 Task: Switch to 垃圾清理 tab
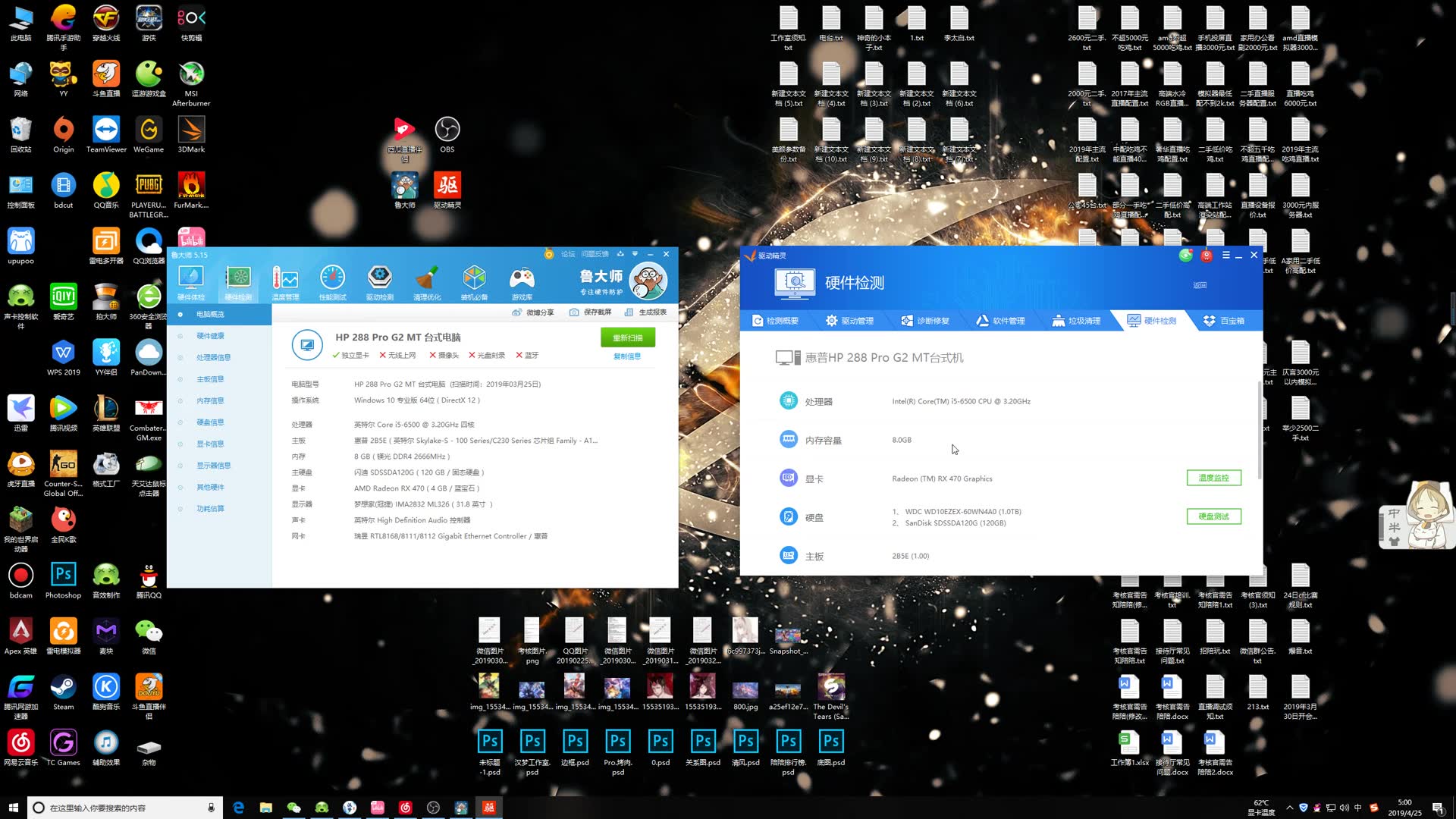pos(1075,321)
